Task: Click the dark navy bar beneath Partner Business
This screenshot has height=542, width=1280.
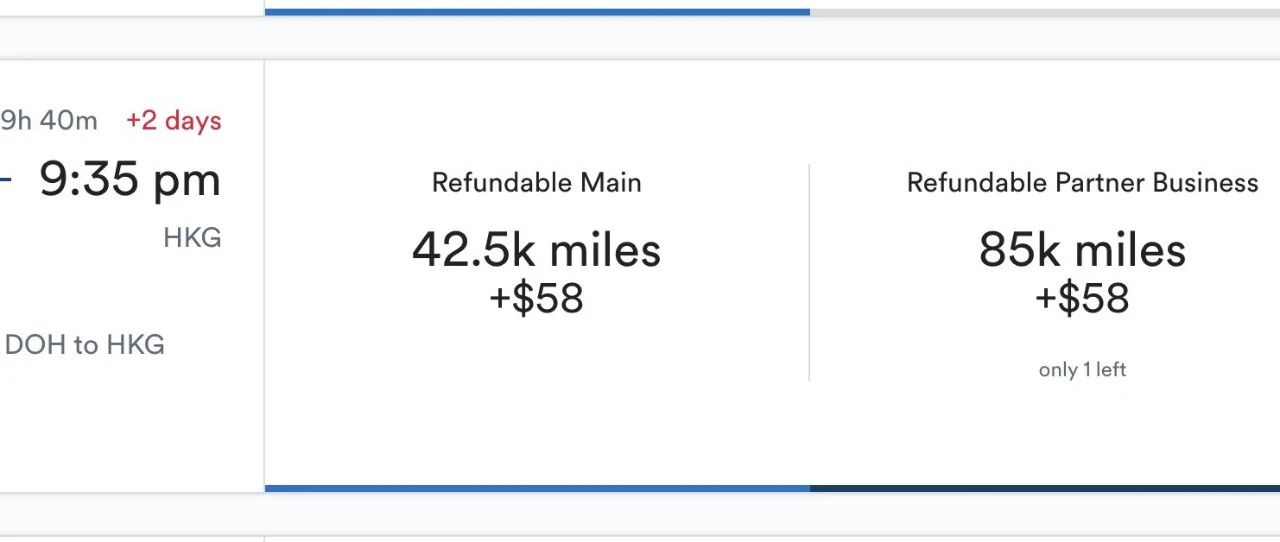Action: 1044,488
